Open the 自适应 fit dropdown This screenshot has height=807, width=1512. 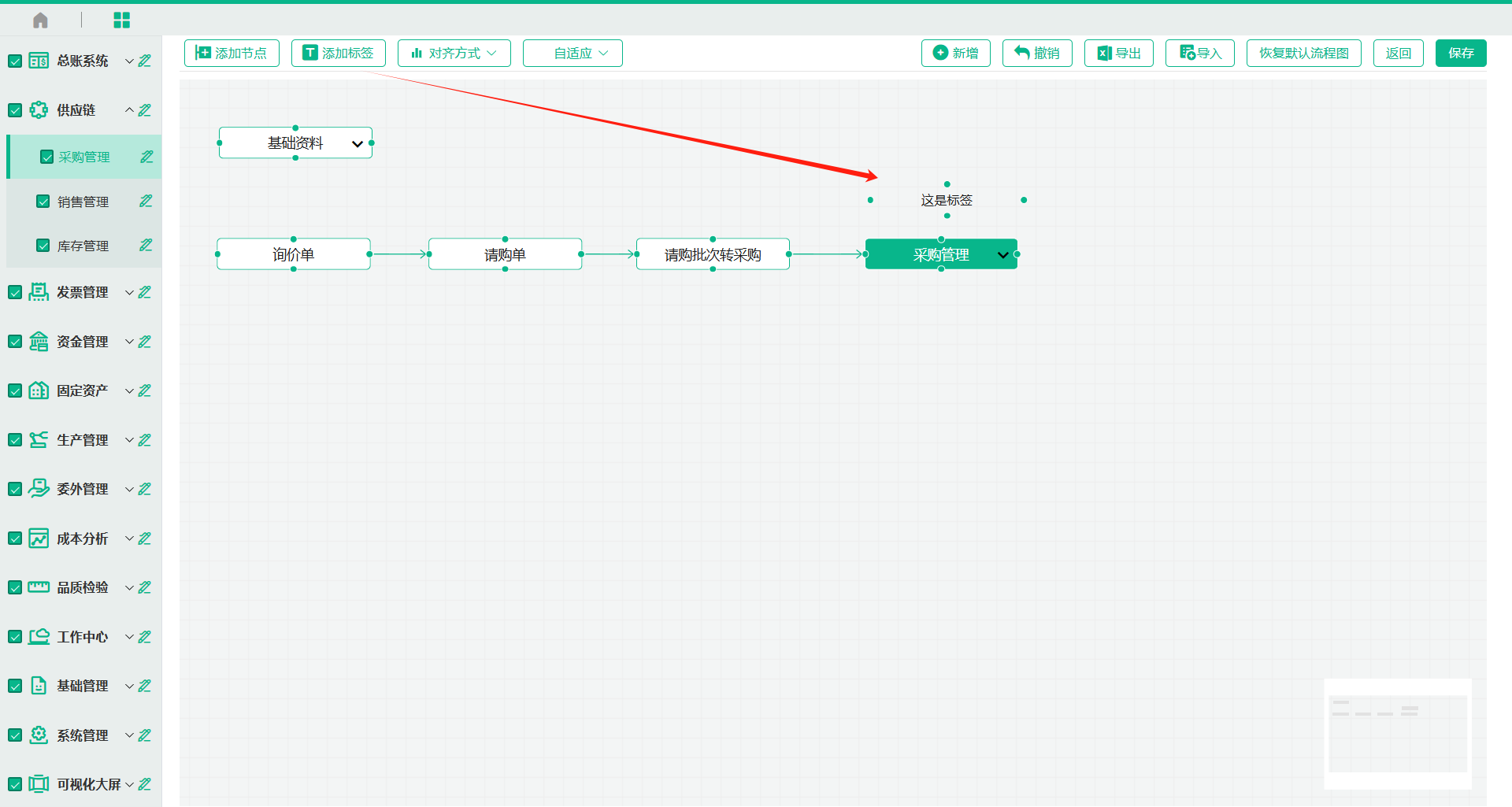point(573,53)
